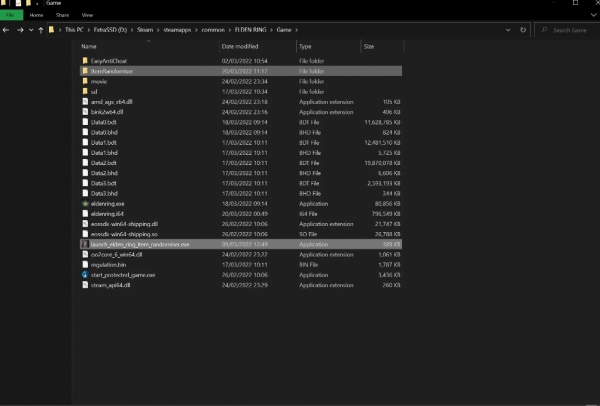The image size is (600, 406).
Task: Select bink2w64.dll file icon
Action: pos(85,112)
